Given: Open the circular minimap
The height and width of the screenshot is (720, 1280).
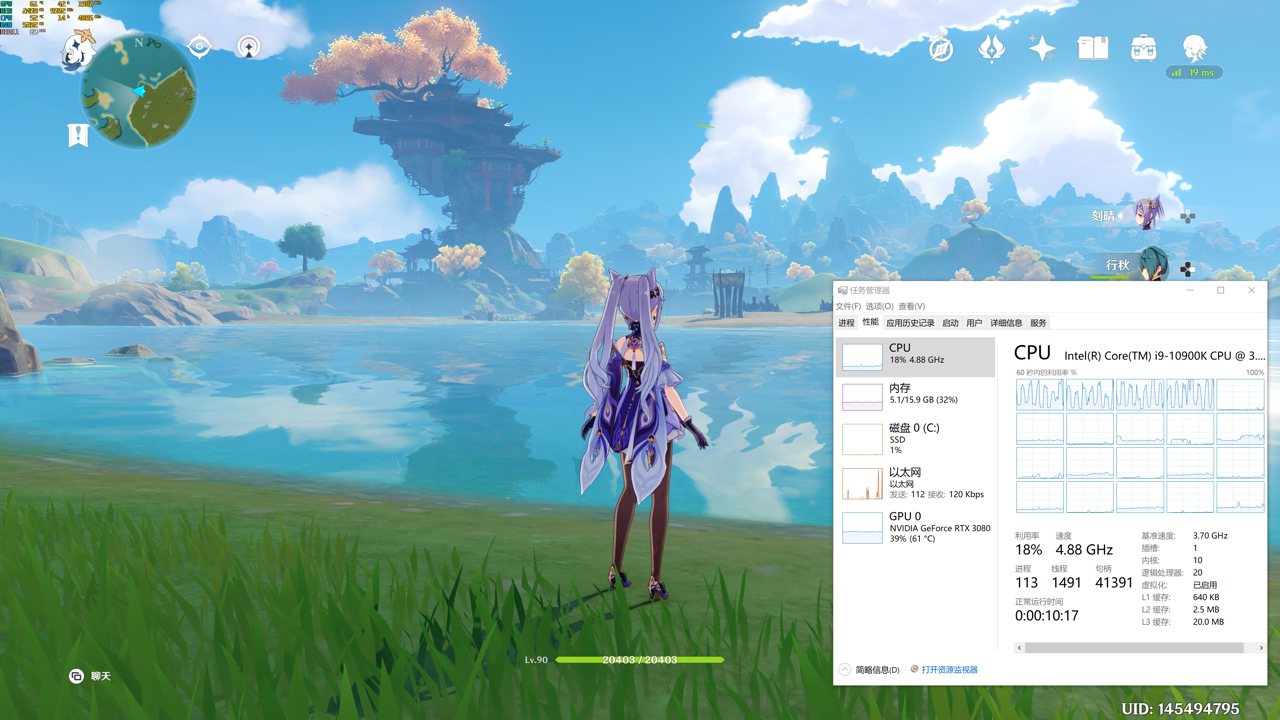Looking at the screenshot, I should (x=138, y=92).
